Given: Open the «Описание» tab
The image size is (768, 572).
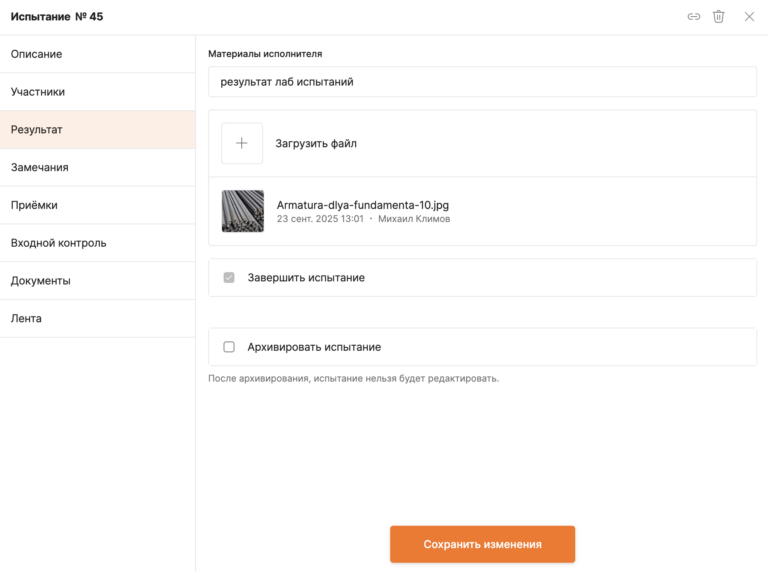Looking at the screenshot, I should [x=97, y=54].
